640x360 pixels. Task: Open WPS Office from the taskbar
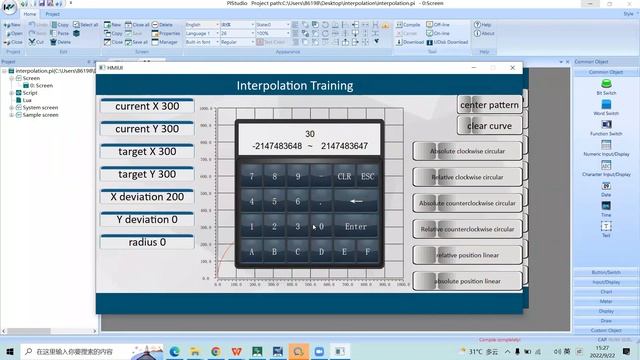[236, 351]
